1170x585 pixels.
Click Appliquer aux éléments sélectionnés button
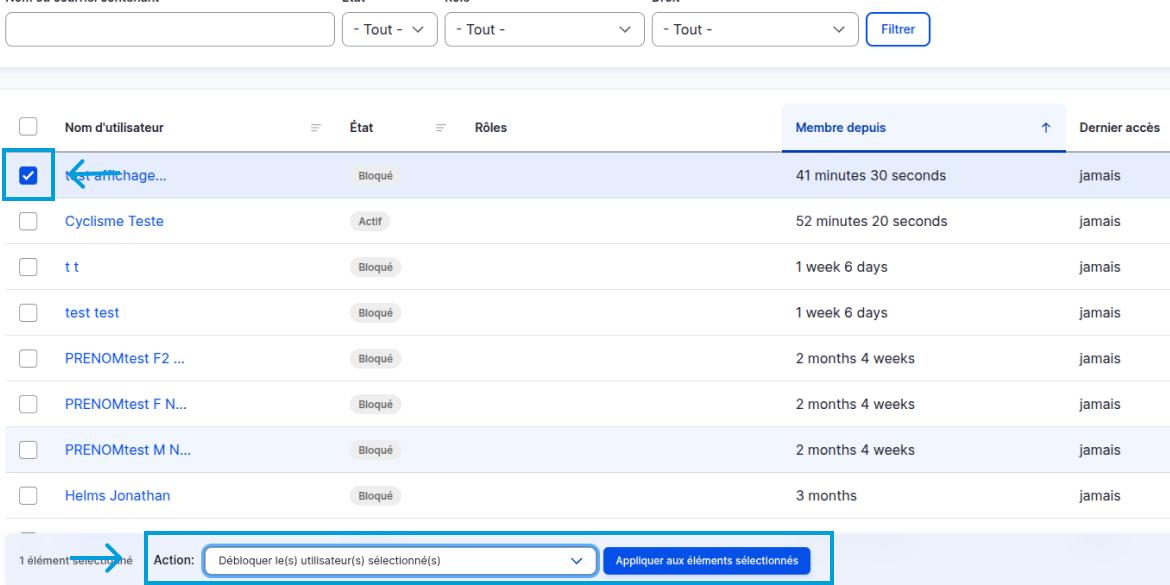click(706, 561)
